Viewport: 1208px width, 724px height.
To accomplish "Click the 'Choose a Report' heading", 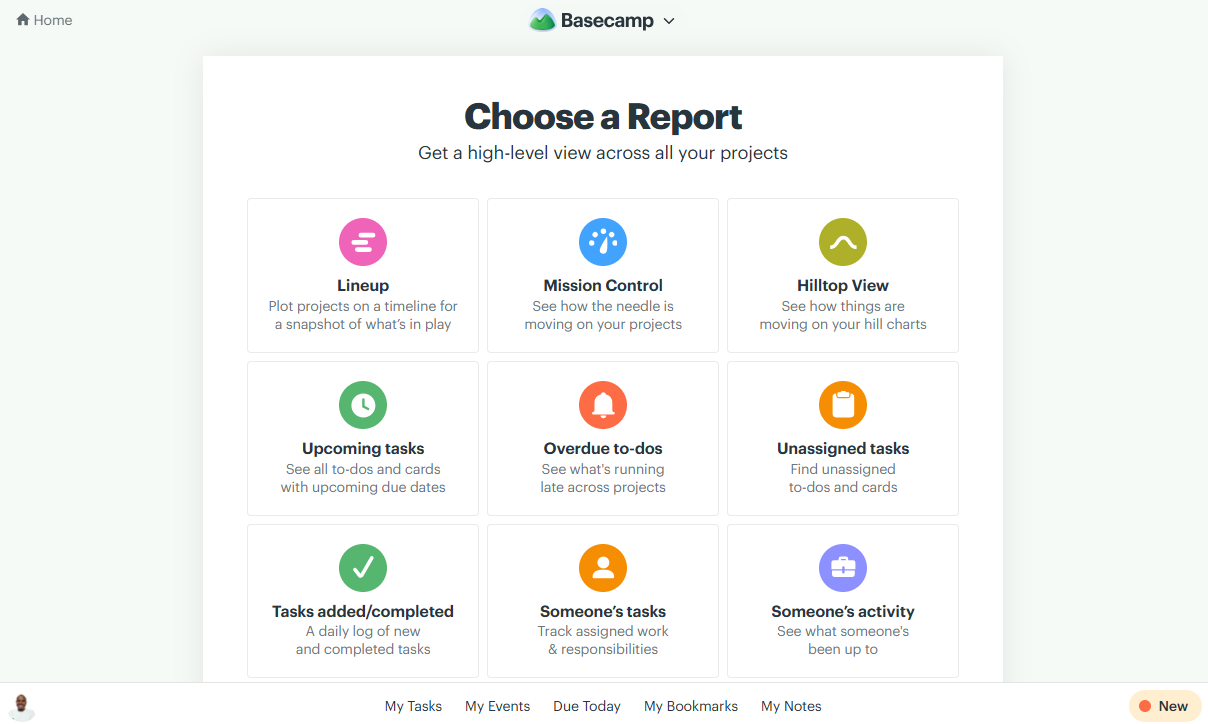I will pos(603,116).
